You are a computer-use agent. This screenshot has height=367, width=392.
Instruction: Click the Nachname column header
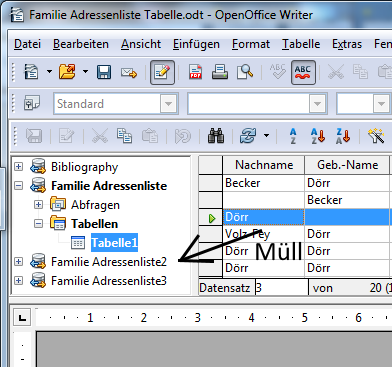[x=264, y=165]
